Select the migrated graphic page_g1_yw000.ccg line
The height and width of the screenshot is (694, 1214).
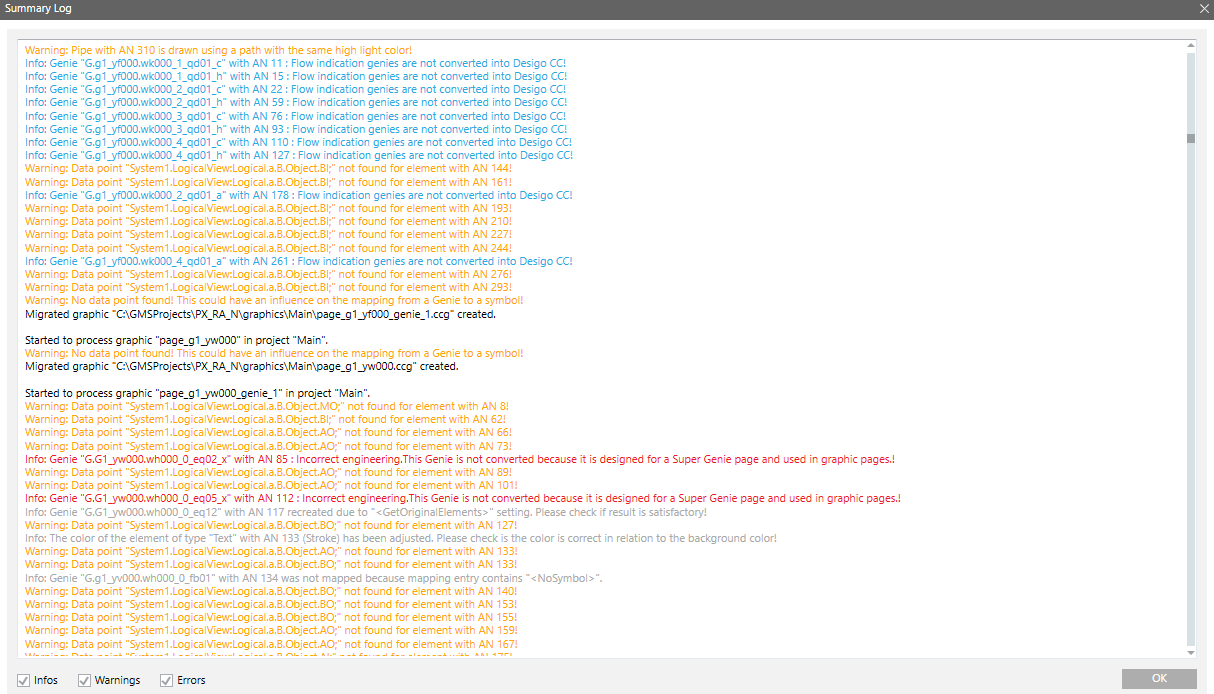[241, 366]
